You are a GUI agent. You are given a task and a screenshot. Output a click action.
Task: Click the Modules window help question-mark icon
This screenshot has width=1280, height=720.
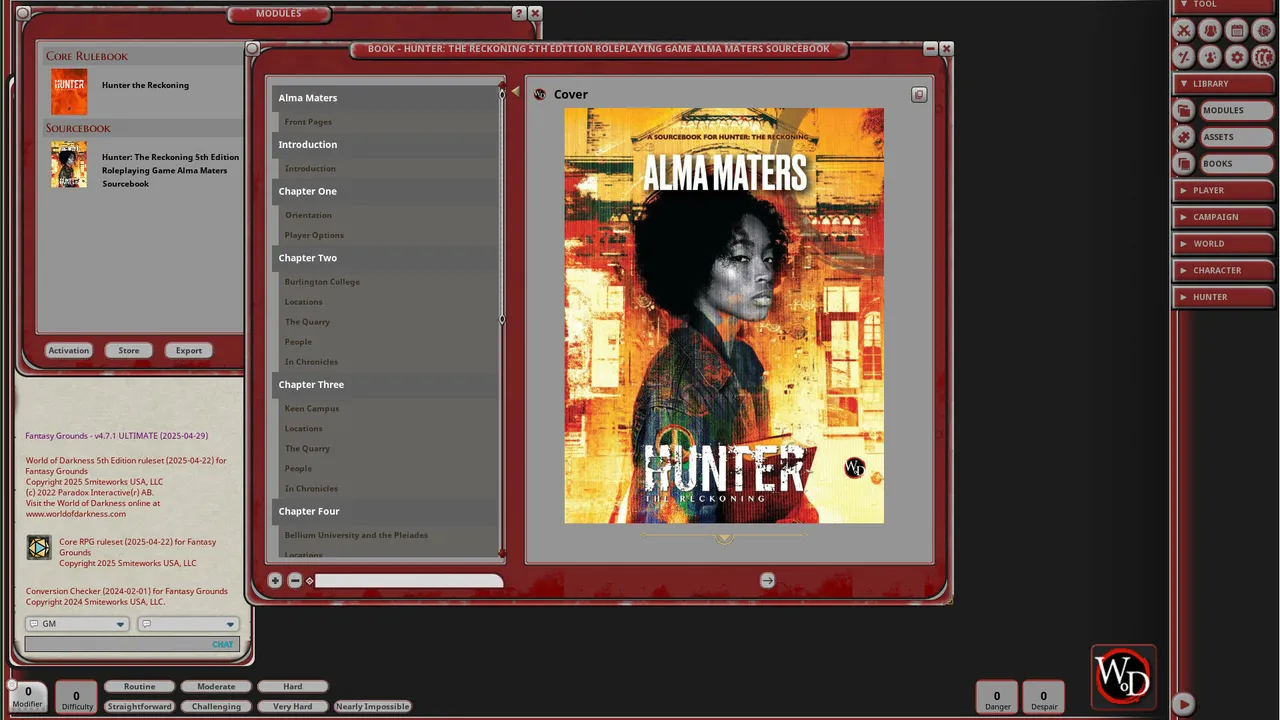pos(518,13)
